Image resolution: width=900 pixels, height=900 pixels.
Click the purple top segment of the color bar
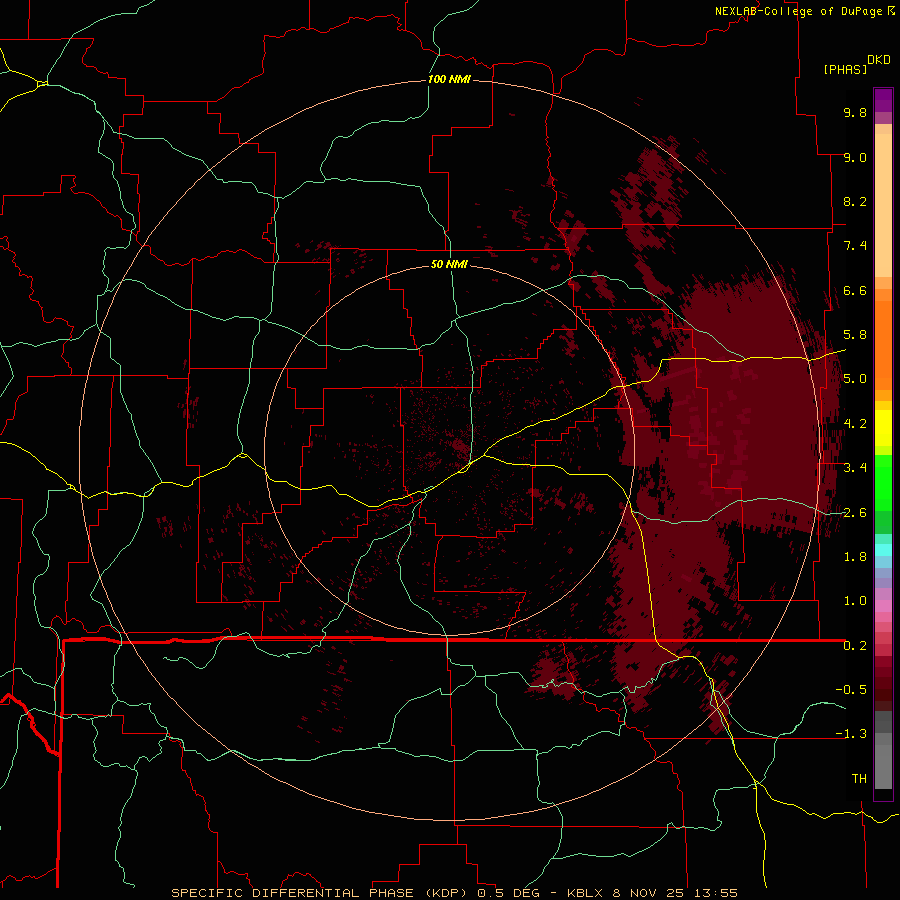coord(883,100)
